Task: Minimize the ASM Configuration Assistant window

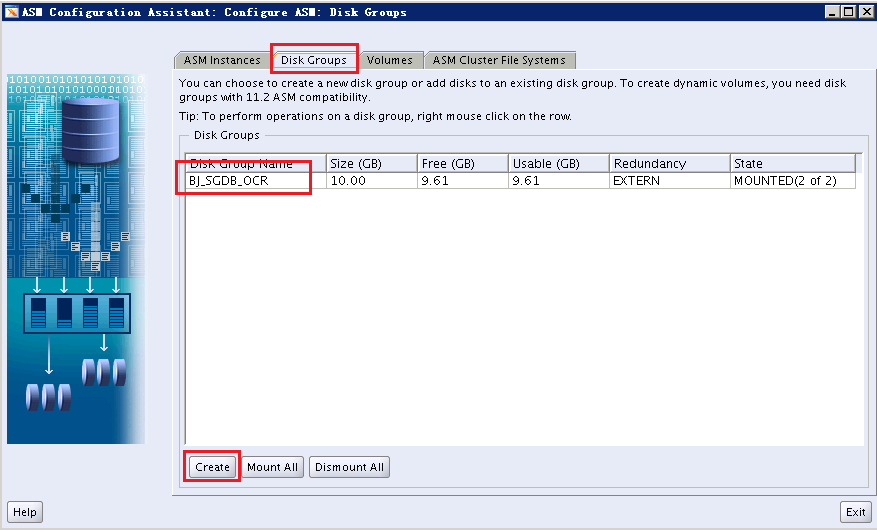Action: [x=832, y=12]
